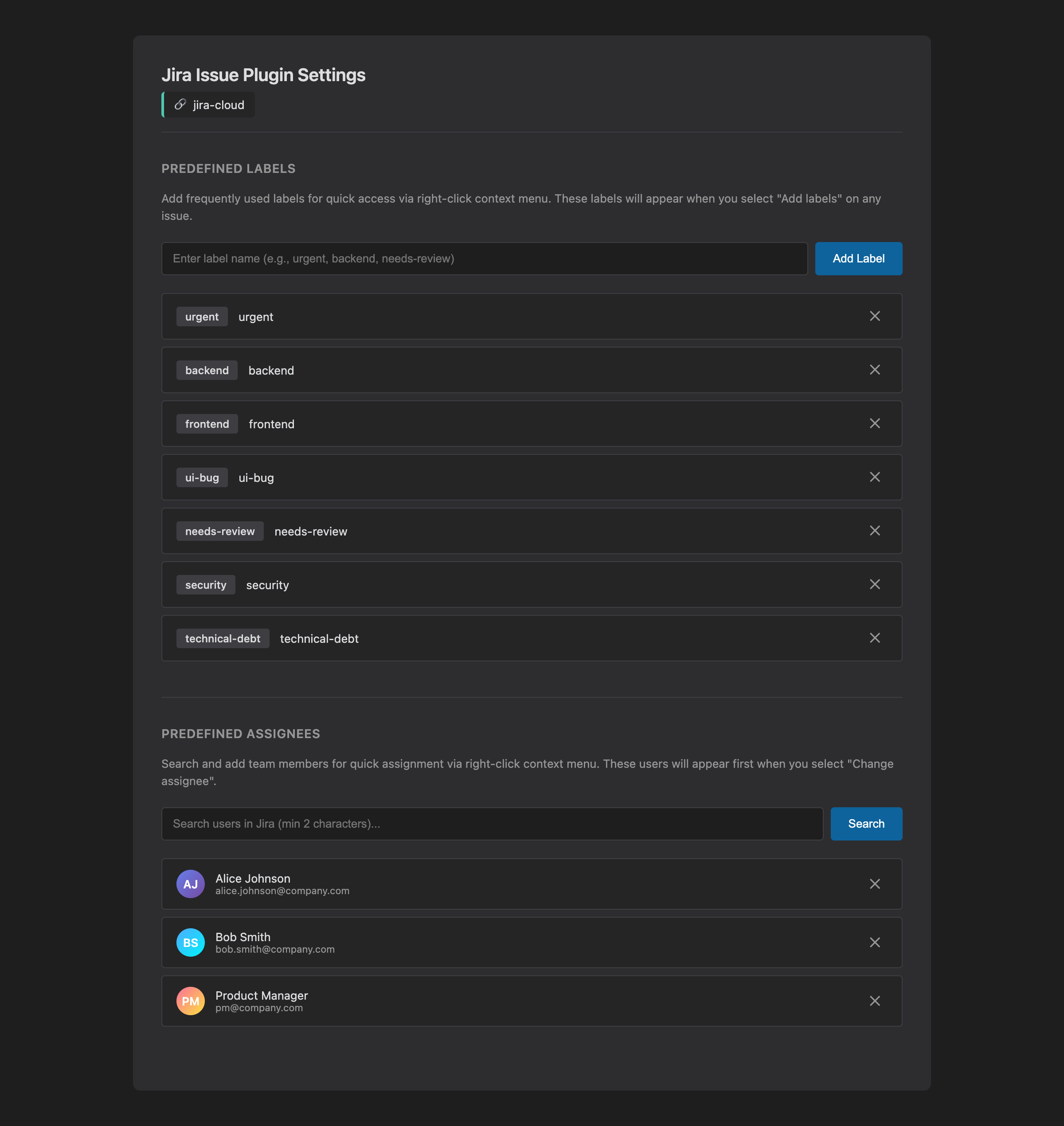Click the Jira Issue Plugin Settings title
Screen dimensions: 1064x1126
tap(264, 75)
